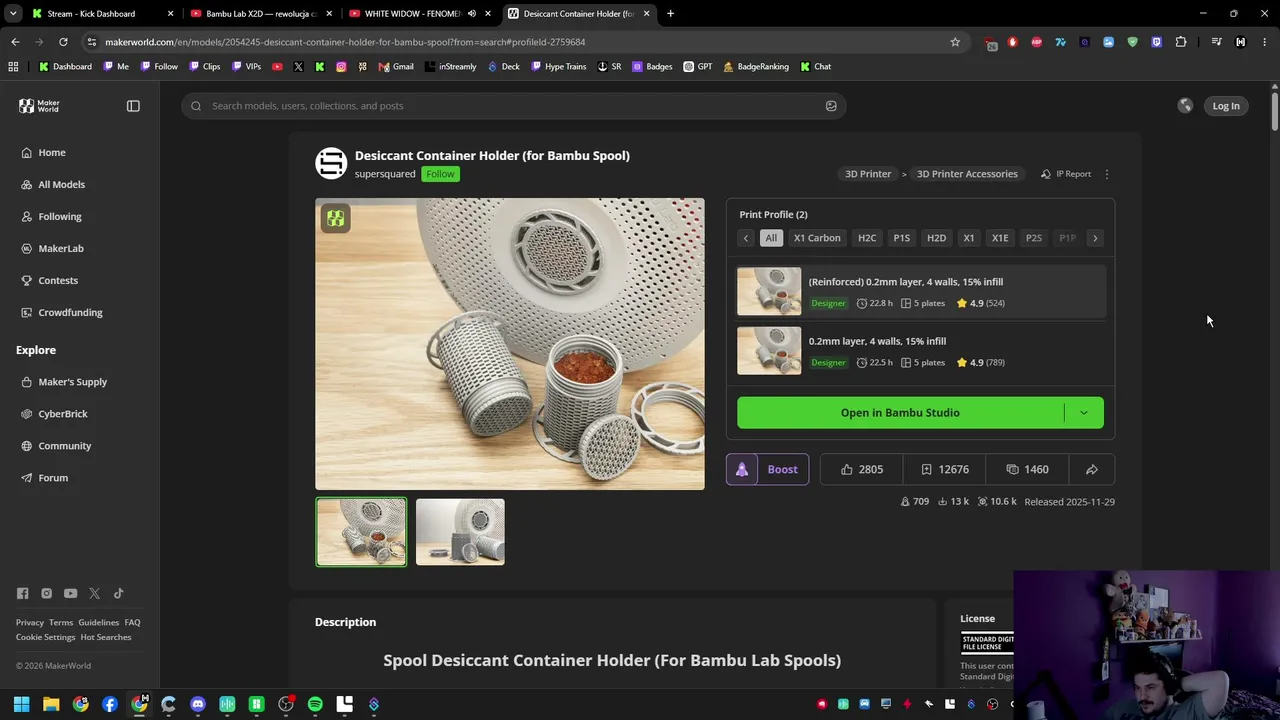Image resolution: width=1280 pixels, height=720 pixels.
Task: Click the share arrow icon
Action: (x=1092, y=470)
